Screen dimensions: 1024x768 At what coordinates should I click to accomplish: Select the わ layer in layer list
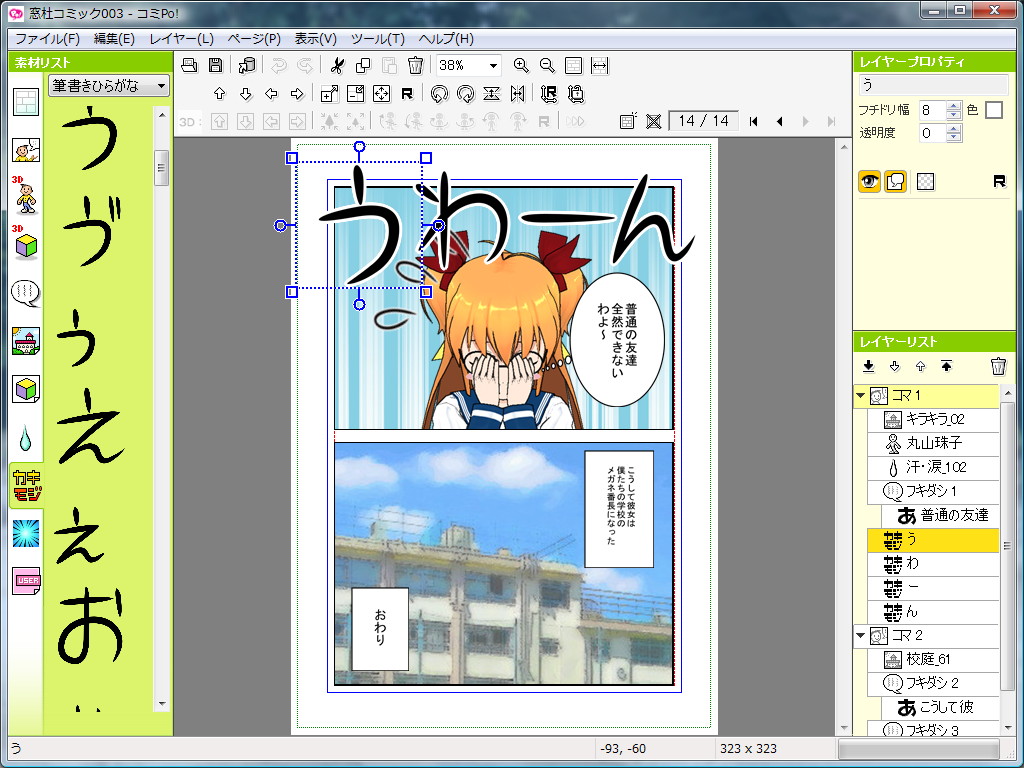[x=933, y=564]
